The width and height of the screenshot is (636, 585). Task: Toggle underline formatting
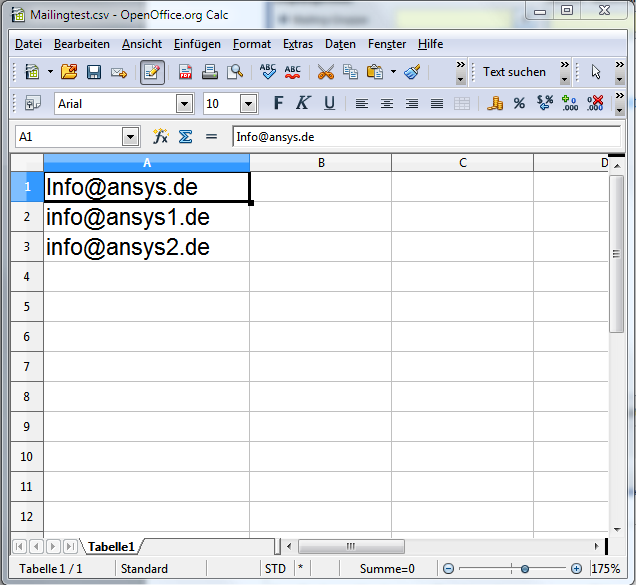click(x=328, y=103)
